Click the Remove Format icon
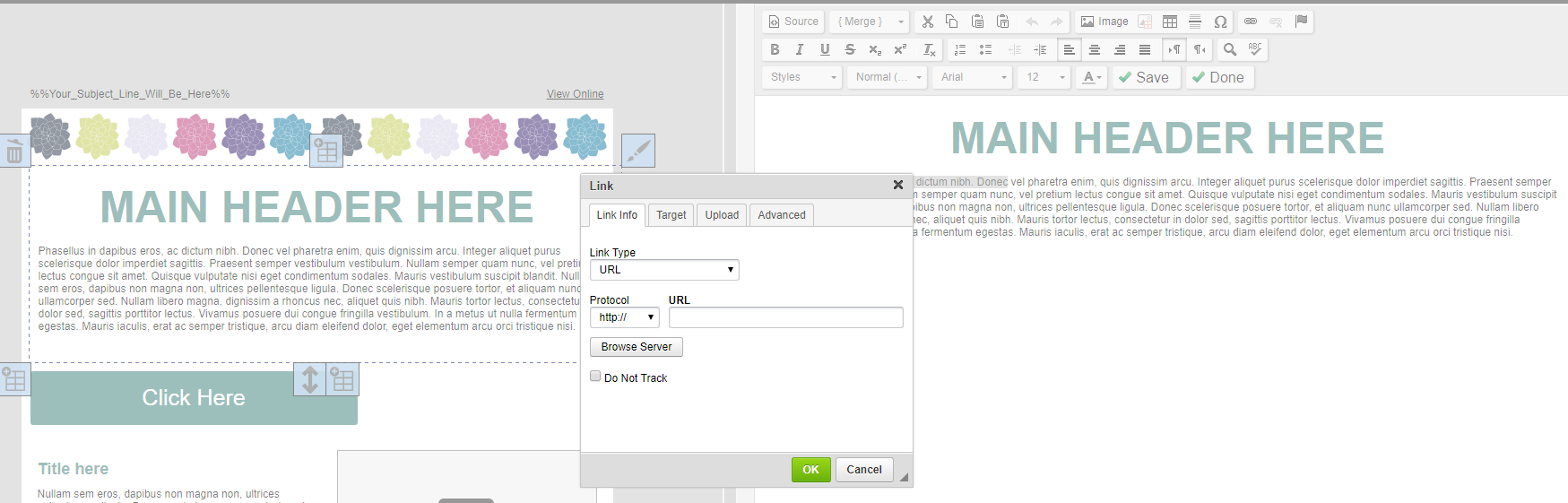The image size is (1568, 503). [930, 49]
